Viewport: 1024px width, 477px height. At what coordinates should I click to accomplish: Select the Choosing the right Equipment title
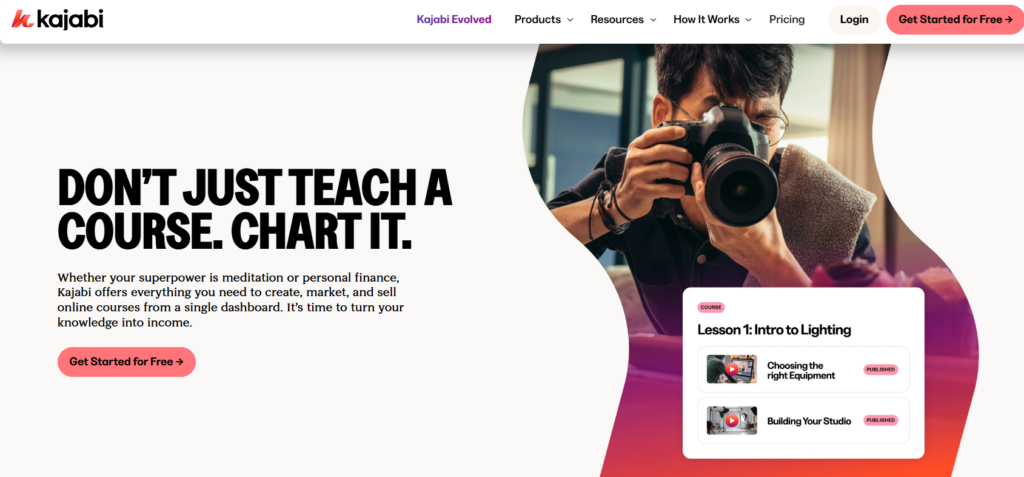coord(801,370)
